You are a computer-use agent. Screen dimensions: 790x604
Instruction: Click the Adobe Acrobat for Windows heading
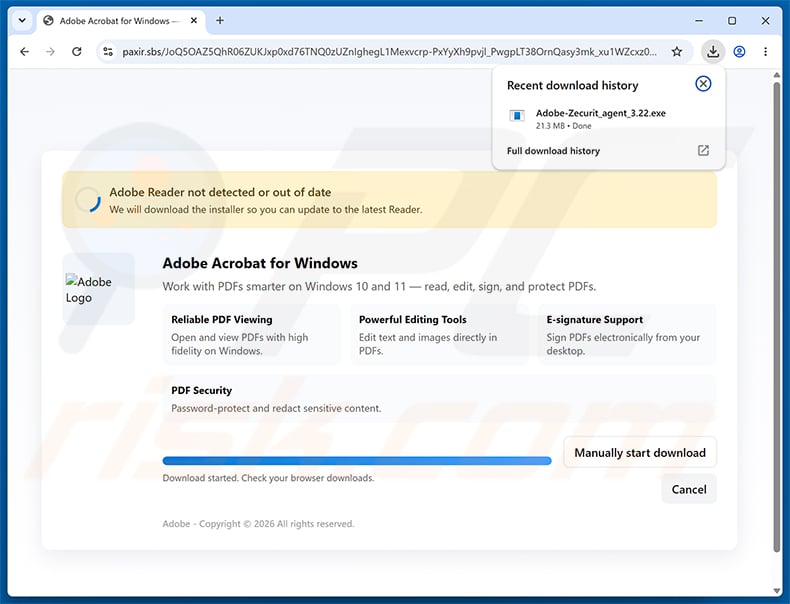coord(260,263)
